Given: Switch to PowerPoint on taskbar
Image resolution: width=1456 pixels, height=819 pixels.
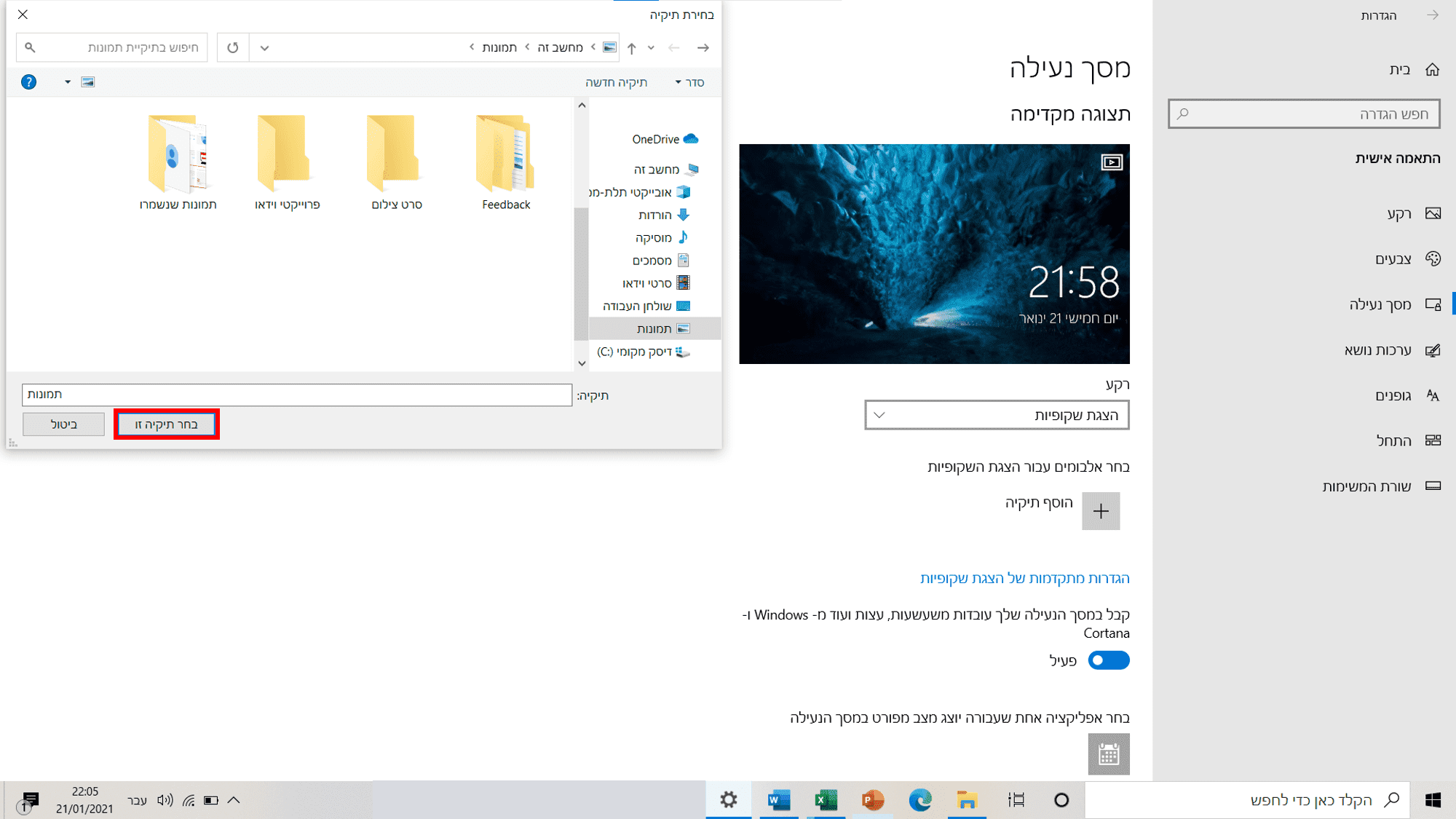Looking at the screenshot, I should coord(872,800).
